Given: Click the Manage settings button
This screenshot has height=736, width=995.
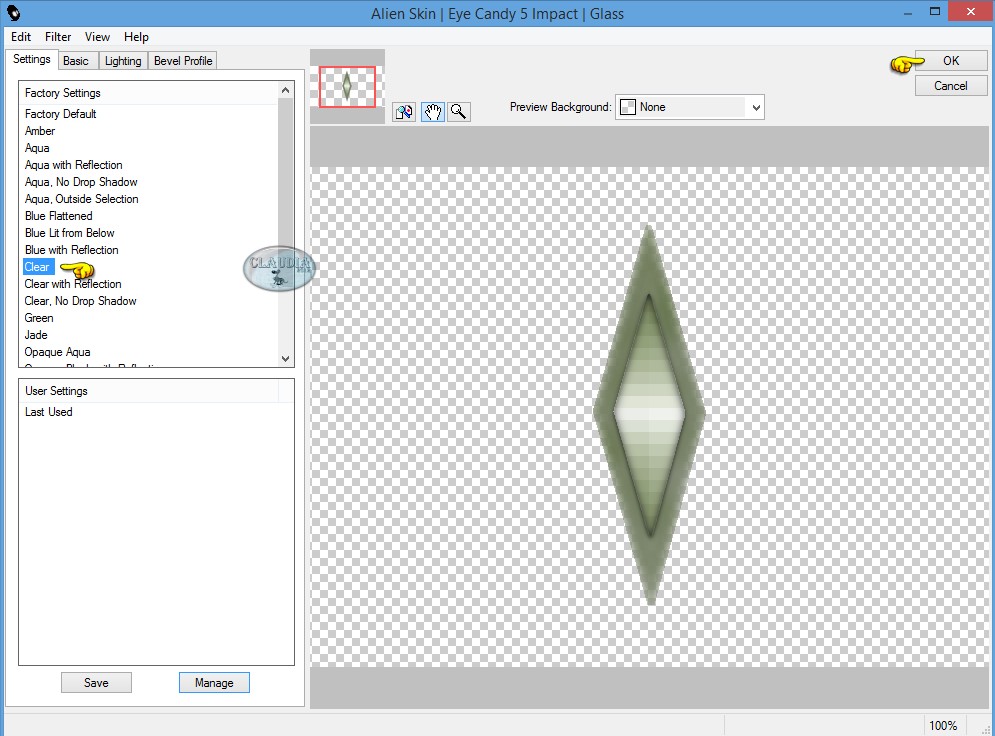Looking at the screenshot, I should coord(214,683).
